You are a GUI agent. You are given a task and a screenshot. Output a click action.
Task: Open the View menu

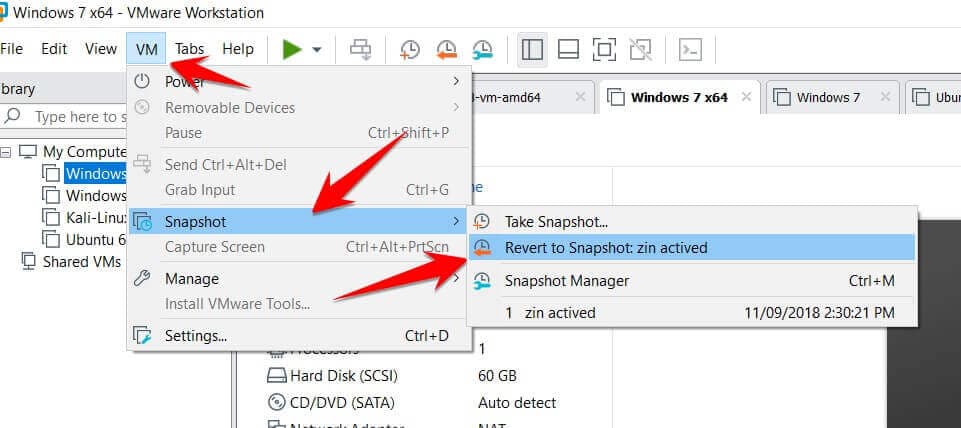pyautogui.click(x=101, y=49)
